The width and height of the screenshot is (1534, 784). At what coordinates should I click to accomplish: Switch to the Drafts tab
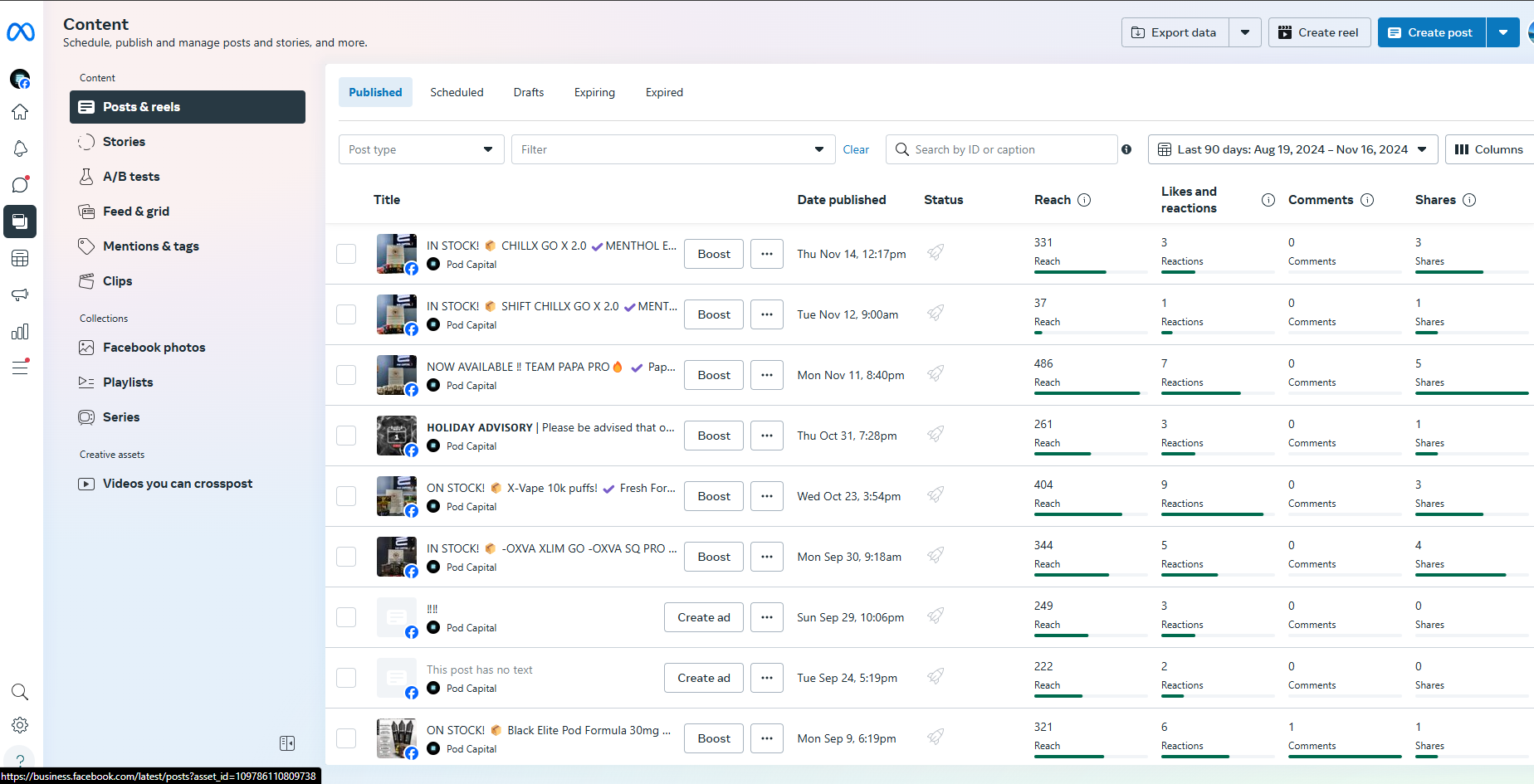point(529,92)
